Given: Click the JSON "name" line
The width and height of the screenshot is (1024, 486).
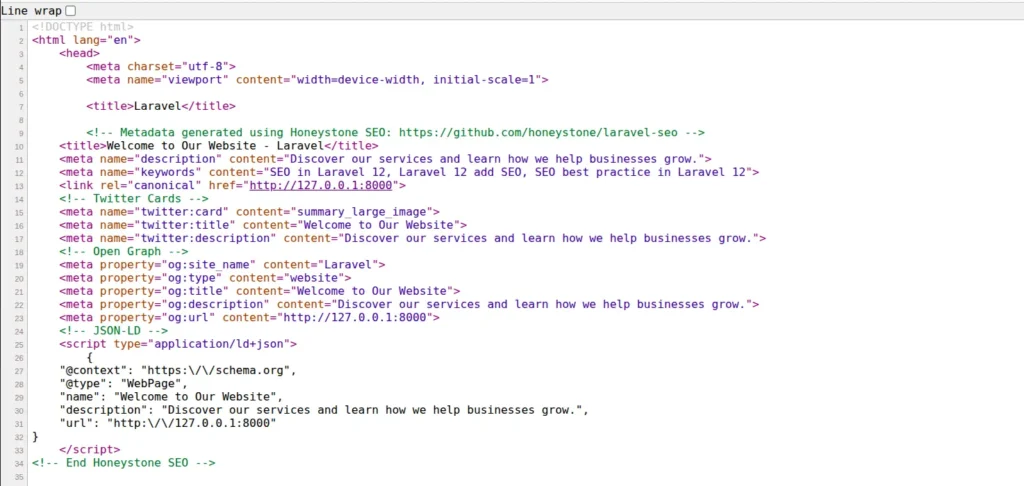Looking at the screenshot, I should click(171, 397).
